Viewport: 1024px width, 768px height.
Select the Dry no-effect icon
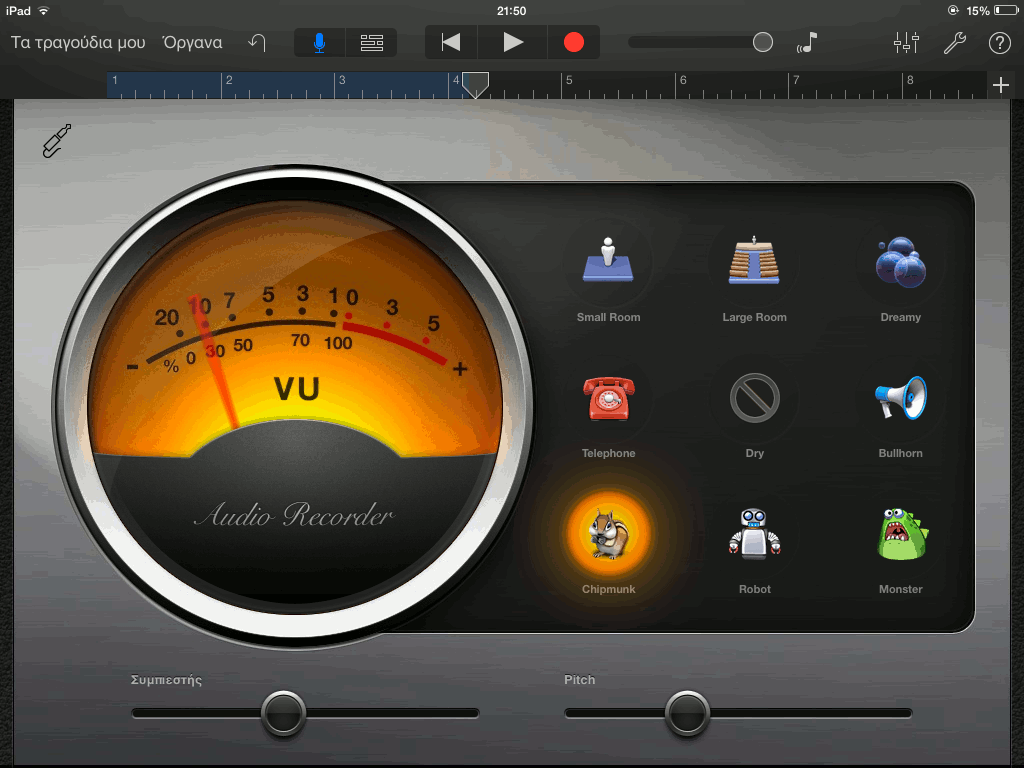click(754, 398)
